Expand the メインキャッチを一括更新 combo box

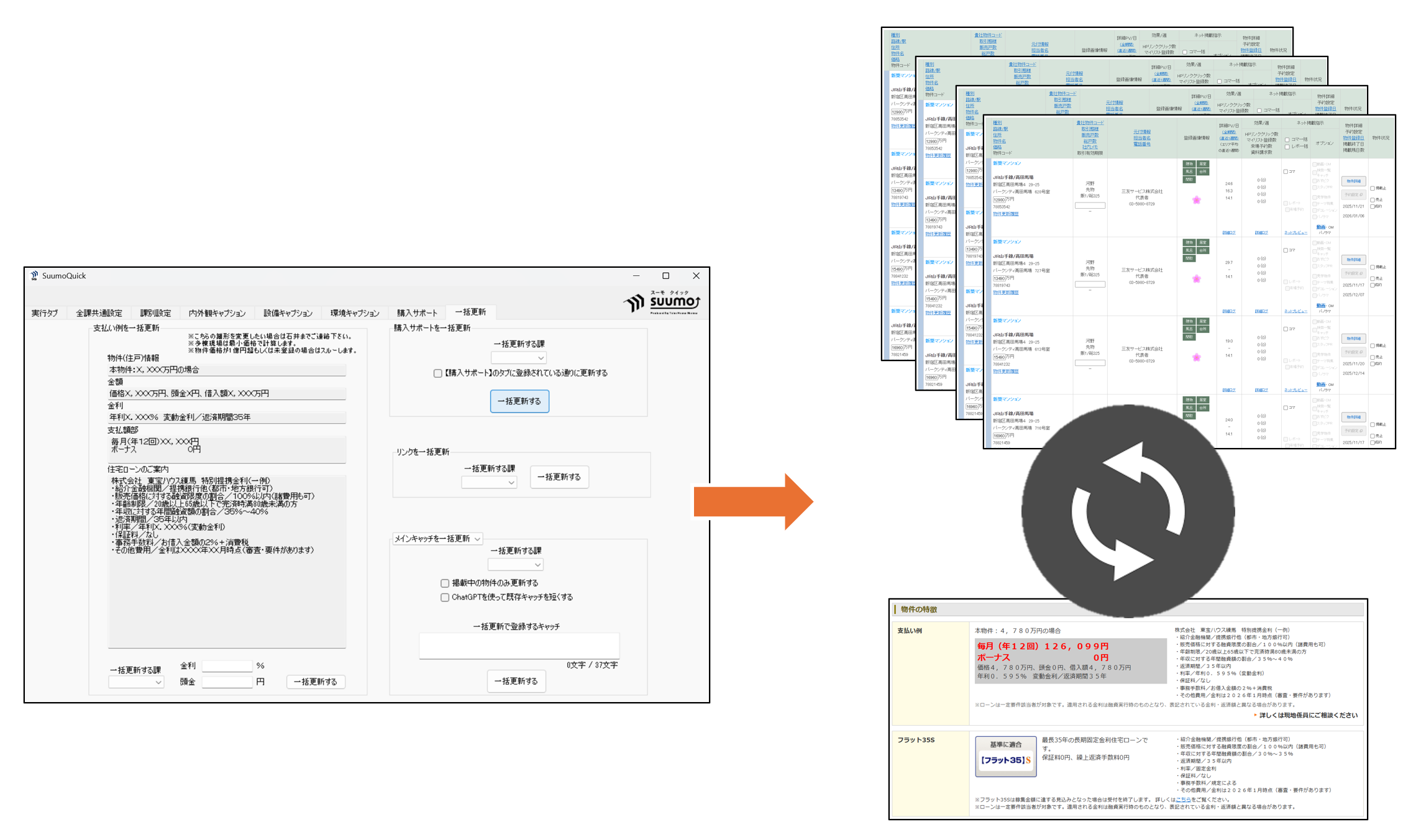pos(437,539)
